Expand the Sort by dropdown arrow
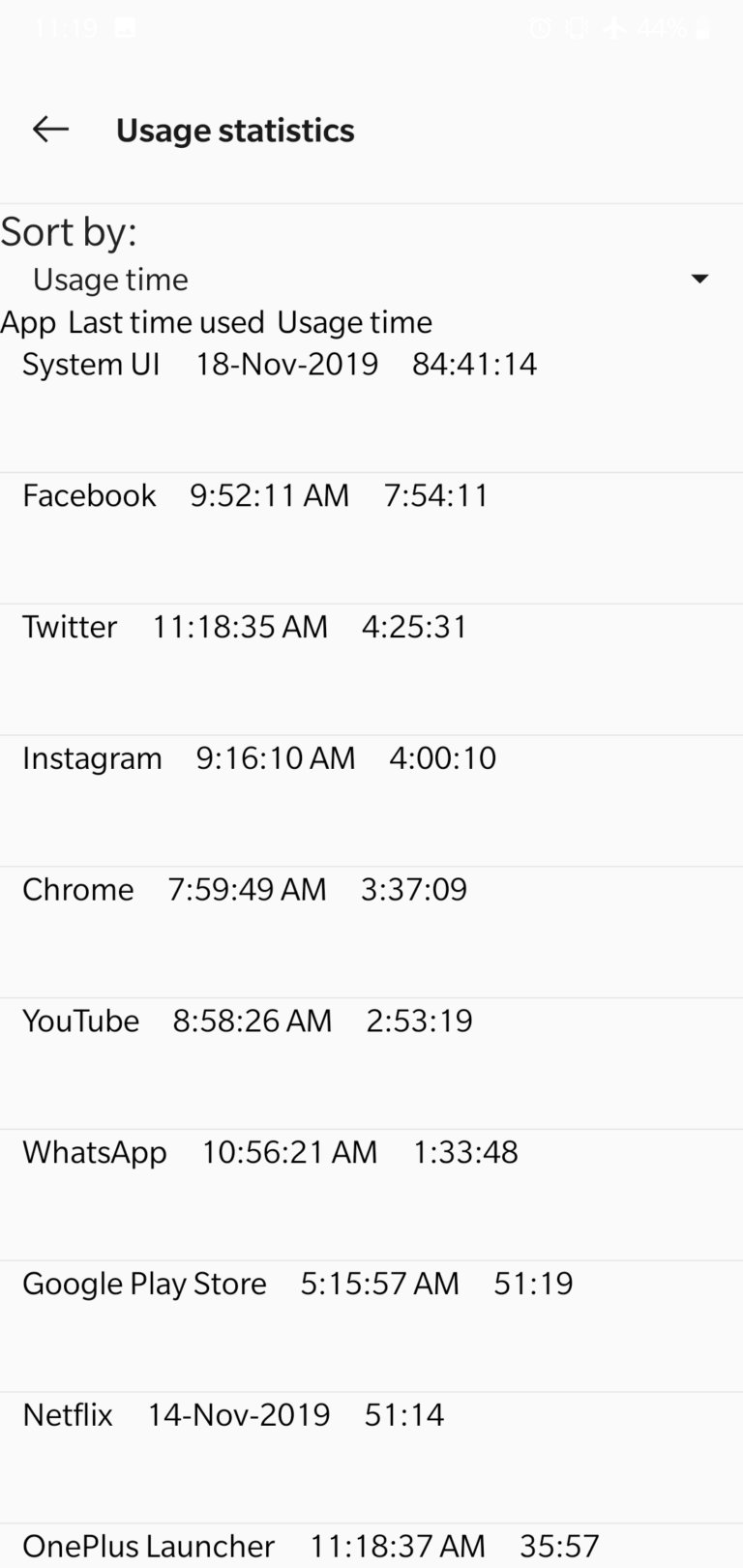 click(699, 280)
